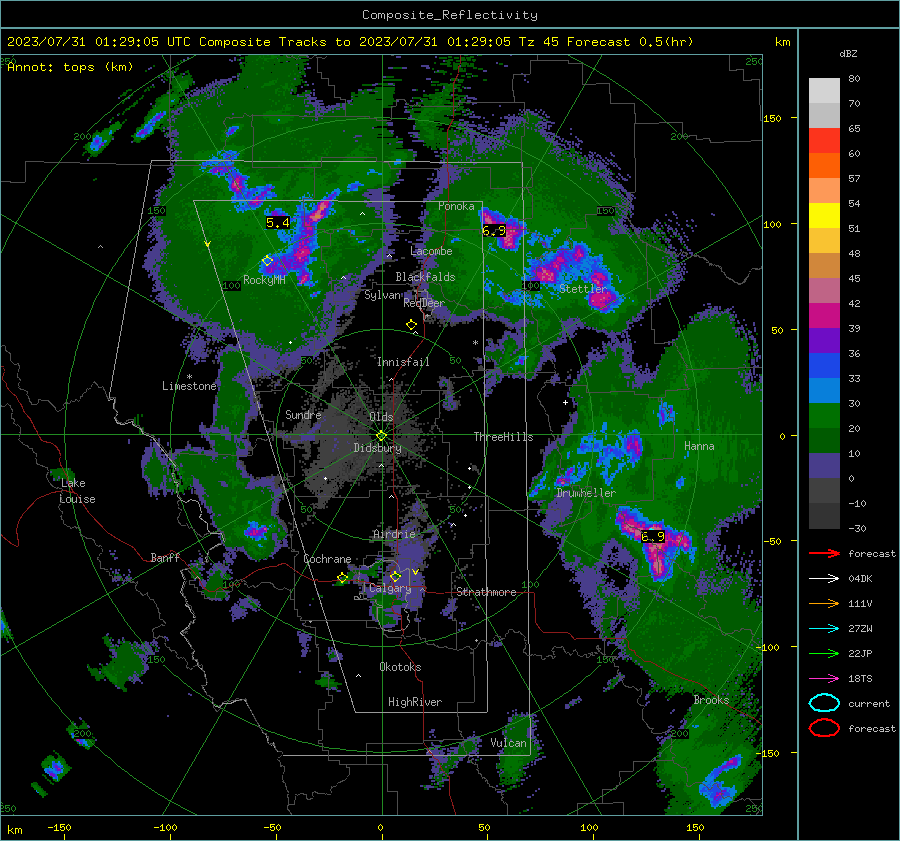Click the 5.4 storm tops label
This screenshot has width=900, height=841.
pyautogui.click(x=278, y=223)
